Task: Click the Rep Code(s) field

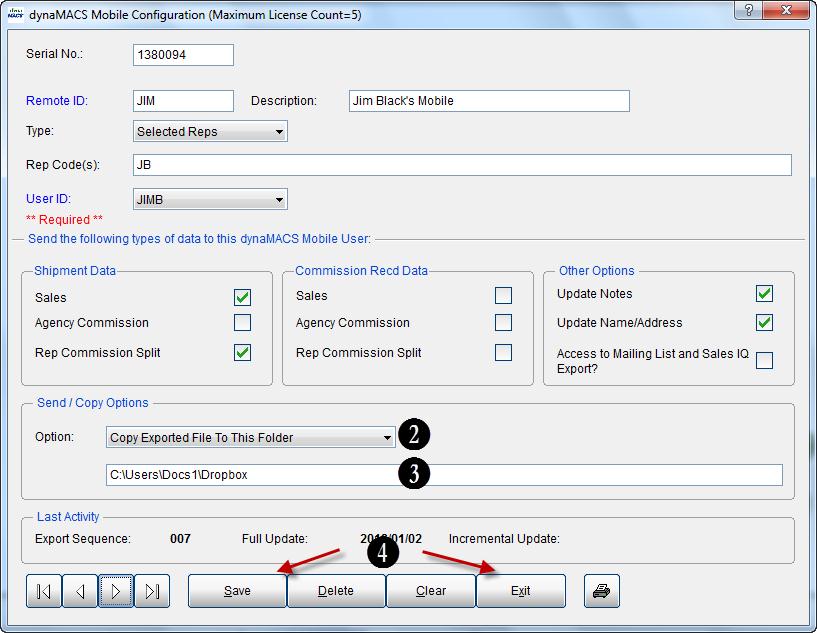Action: [x=462, y=165]
